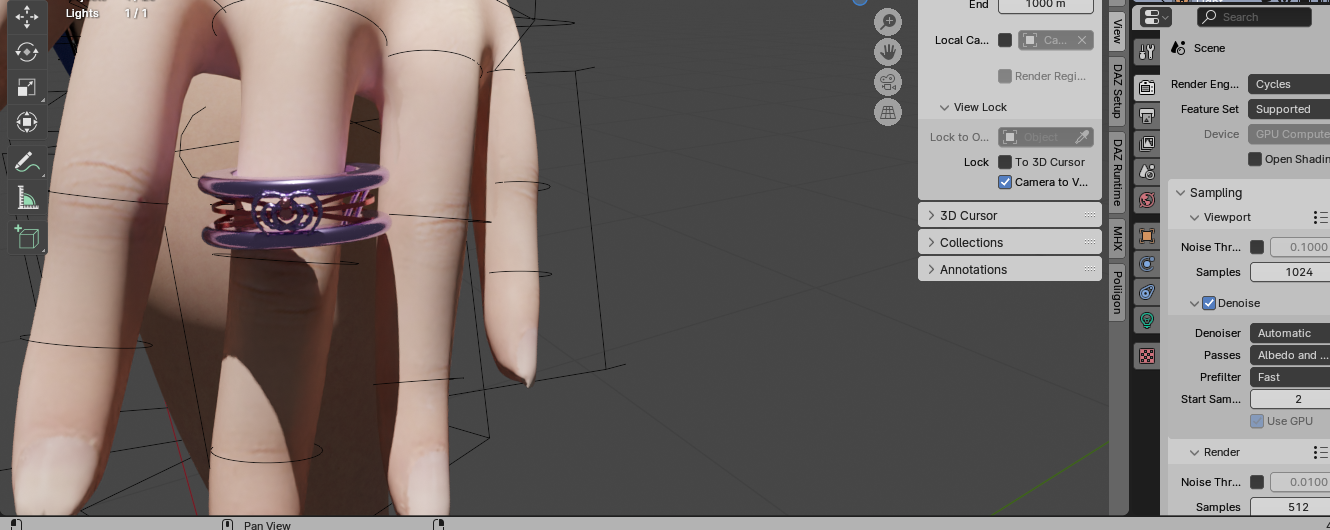
Task: Toggle Viewport Noise Threshold checkbox
Action: point(1257,247)
